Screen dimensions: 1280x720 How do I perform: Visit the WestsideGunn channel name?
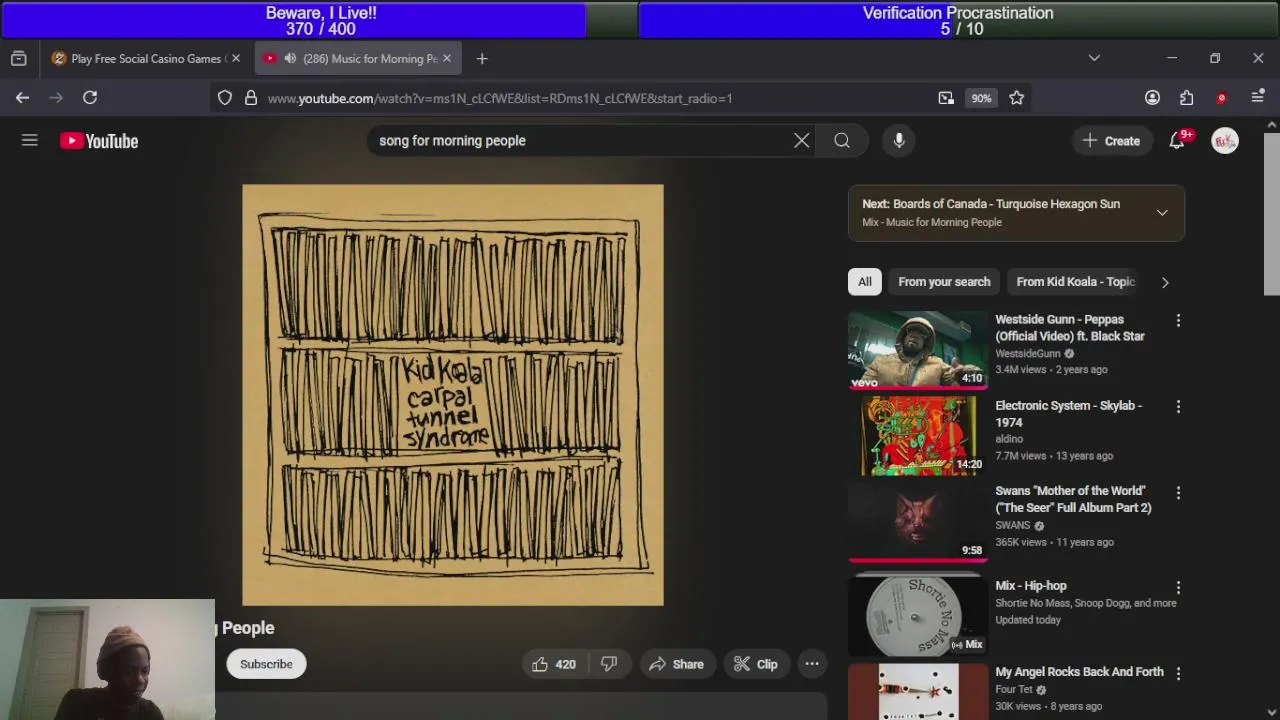click(1028, 353)
